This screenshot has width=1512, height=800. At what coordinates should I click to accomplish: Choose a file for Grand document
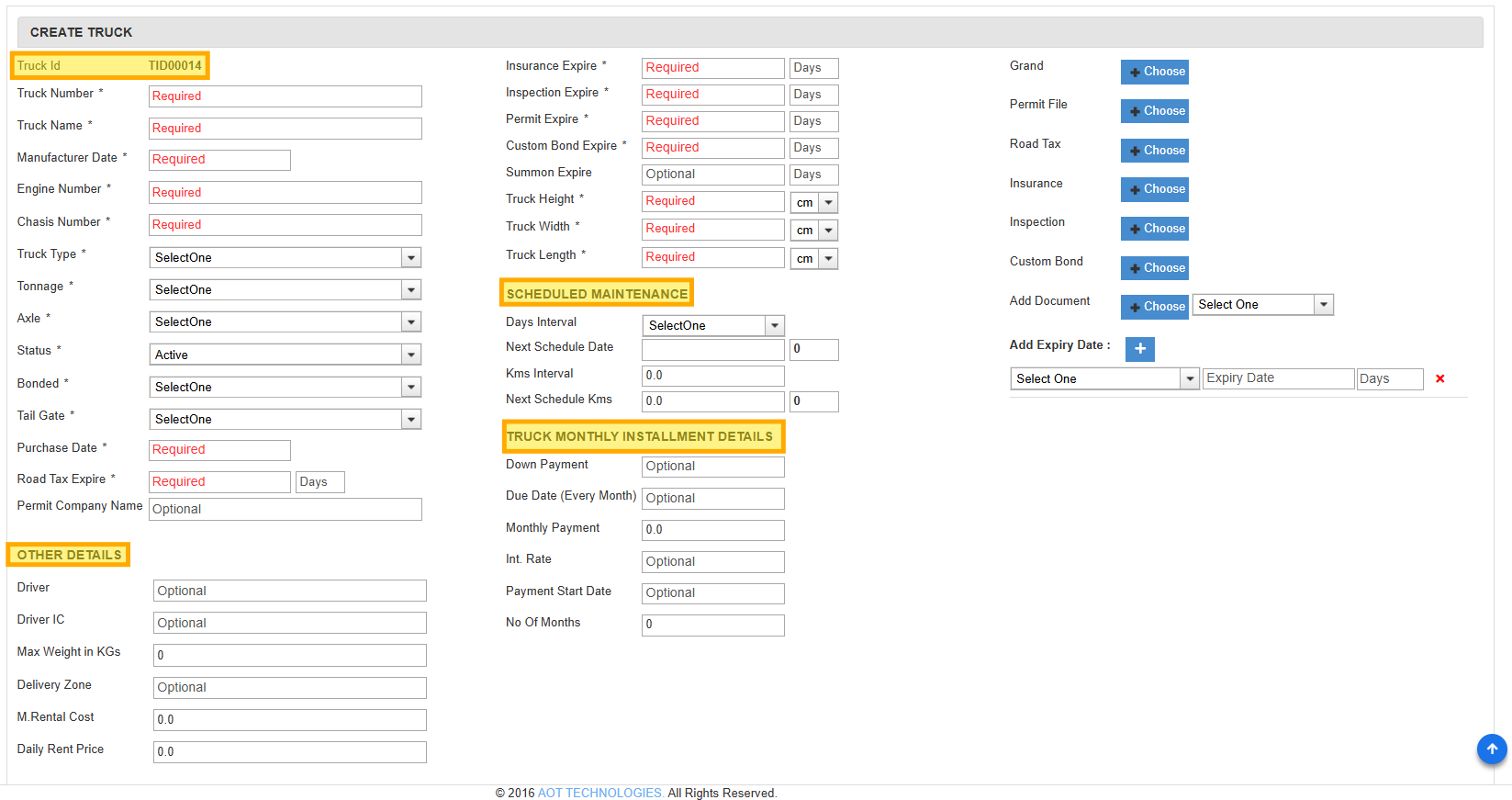[x=1155, y=72]
